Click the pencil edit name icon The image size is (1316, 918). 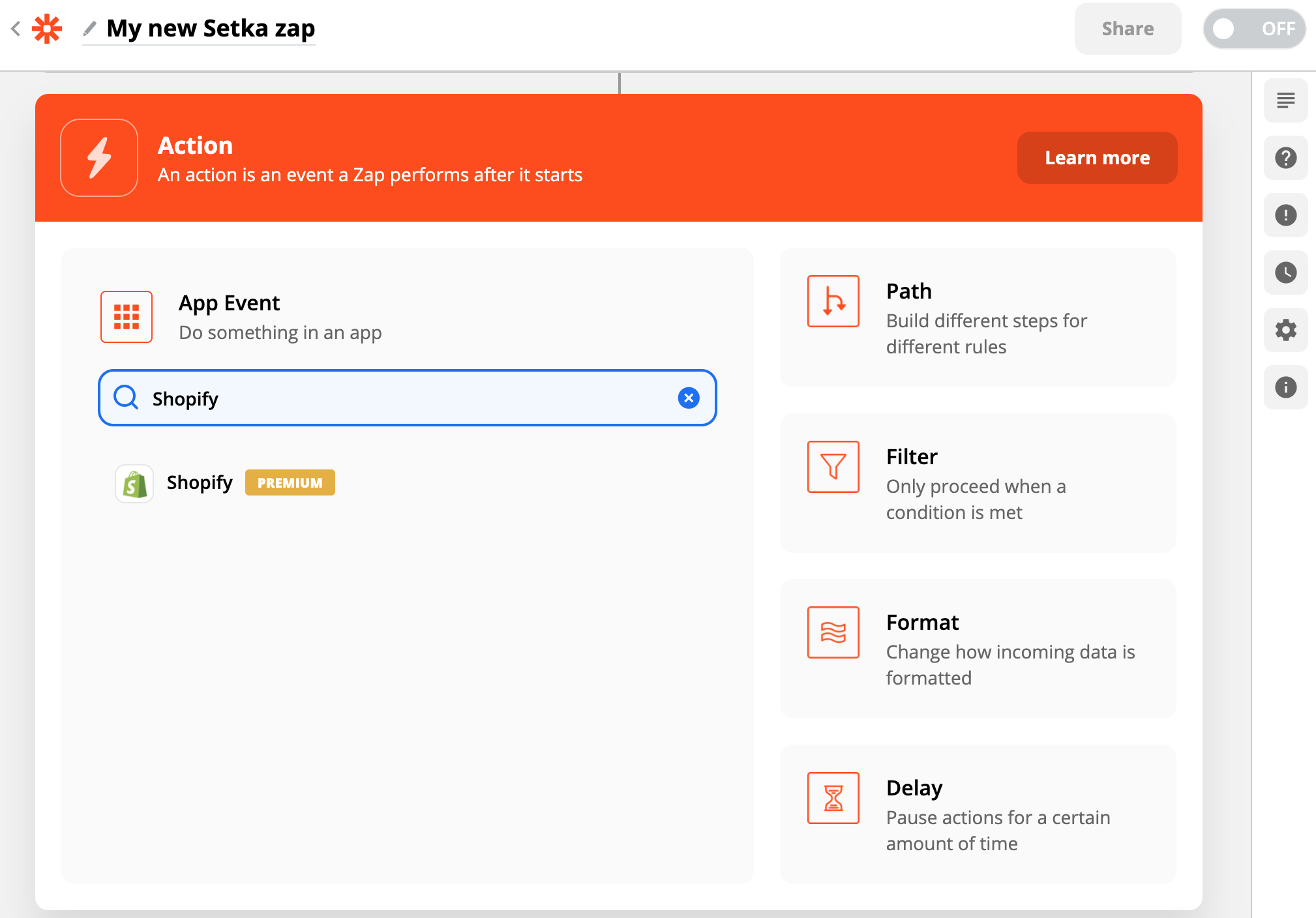[x=90, y=29]
